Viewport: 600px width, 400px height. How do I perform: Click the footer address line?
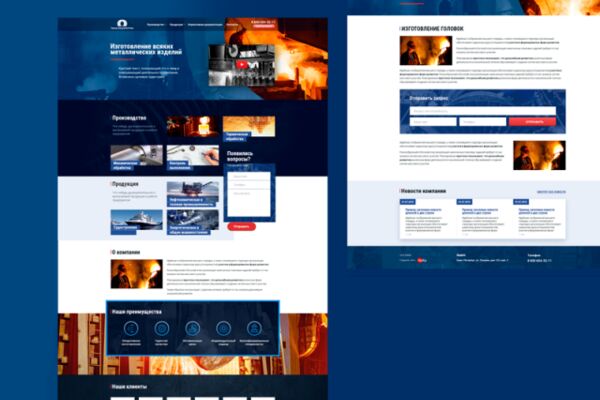click(x=482, y=260)
